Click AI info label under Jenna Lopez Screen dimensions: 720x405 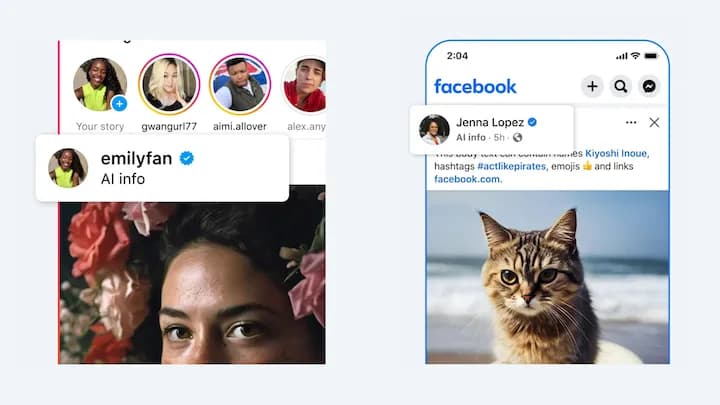pyautogui.click(x=471, y=137)
